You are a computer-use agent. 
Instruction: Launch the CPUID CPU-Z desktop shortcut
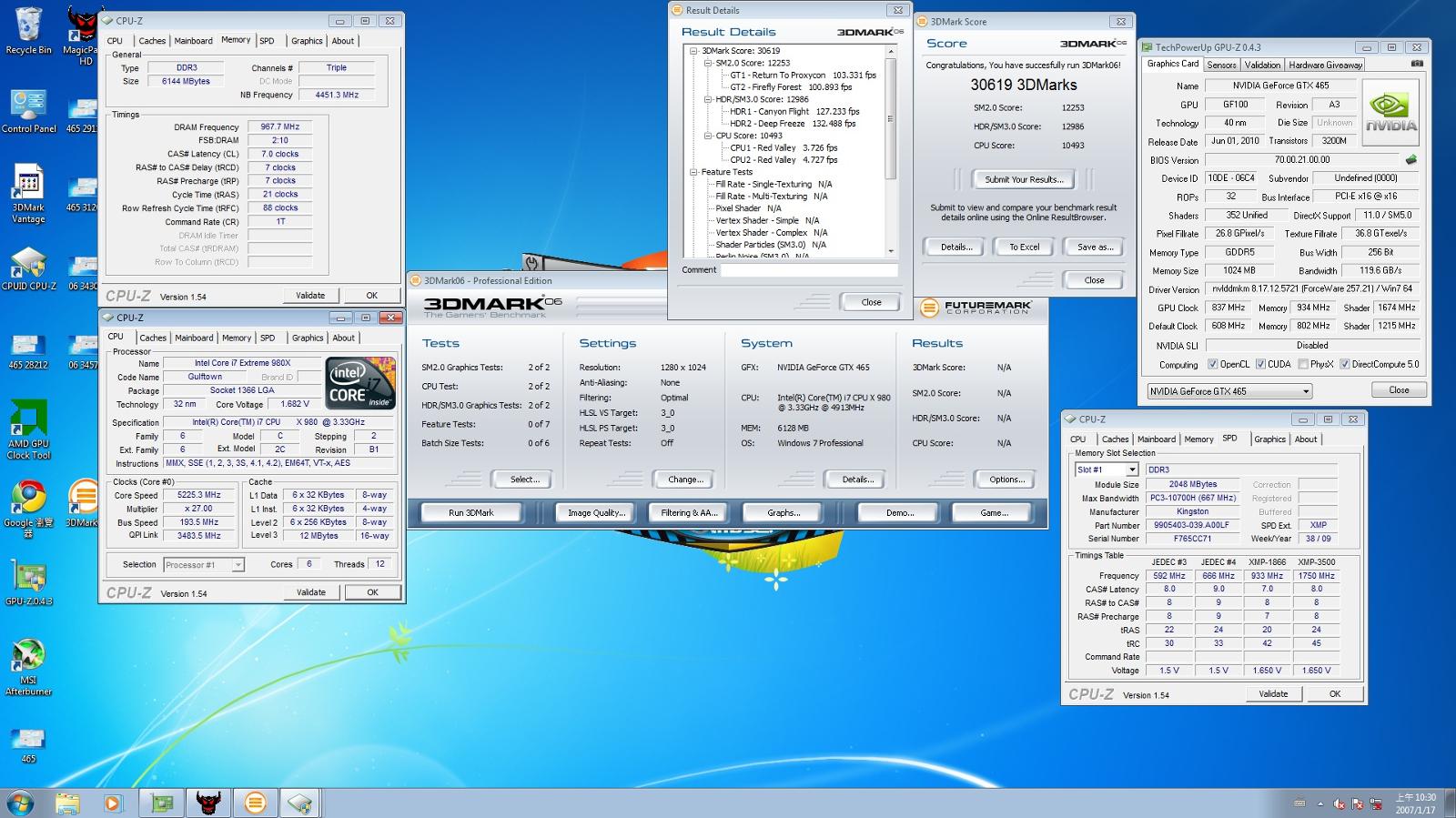click(28, 268)
